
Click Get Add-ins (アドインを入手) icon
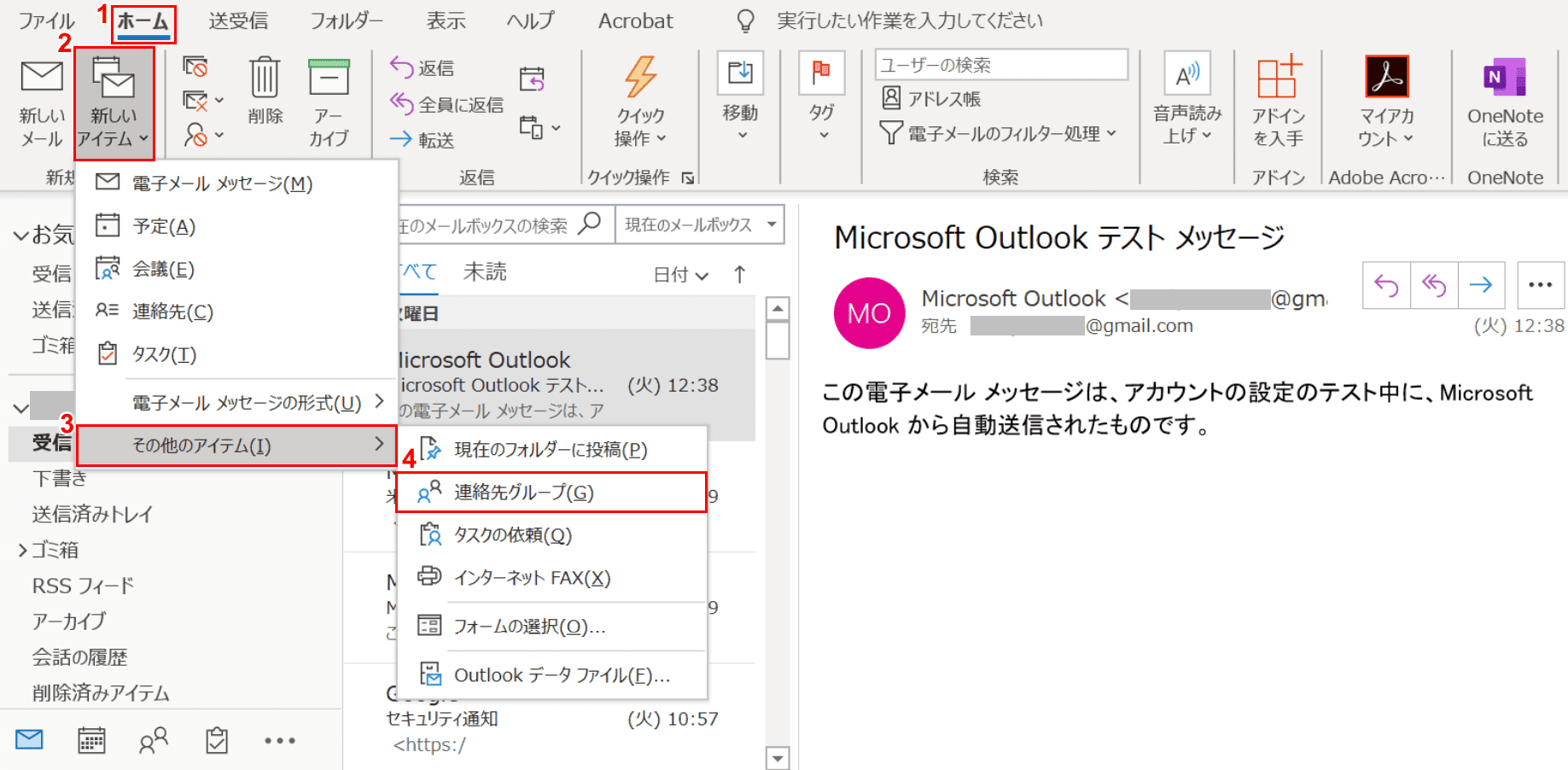point(1279,77)
